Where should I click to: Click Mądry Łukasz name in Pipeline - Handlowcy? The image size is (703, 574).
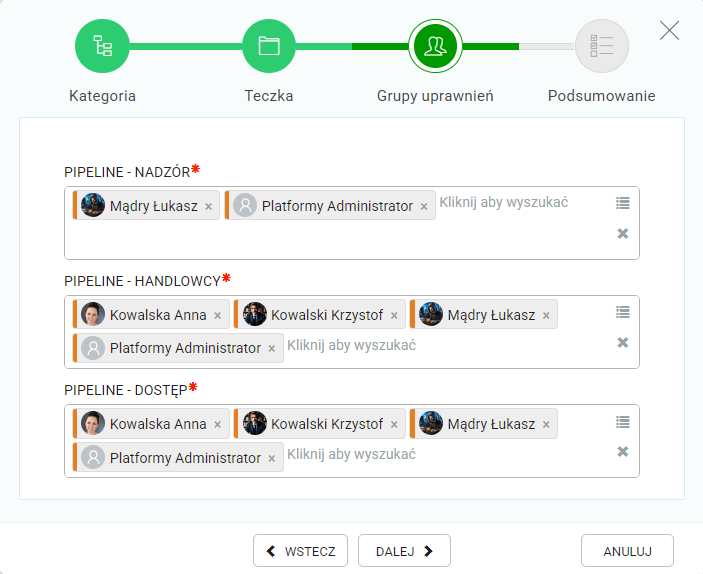coord(491,315)
